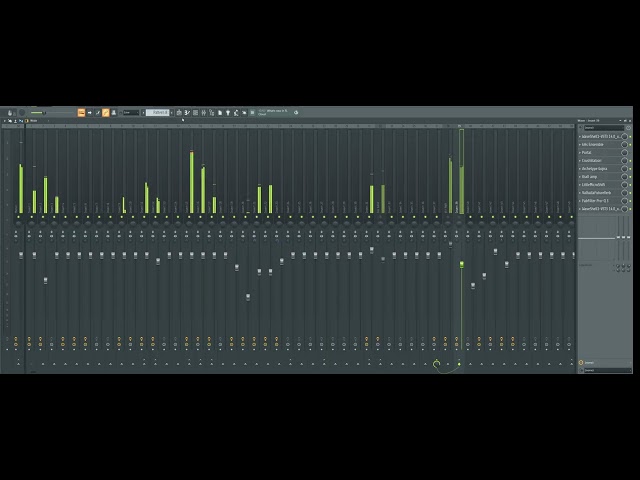Viewport: 640px width, 480px height.
Task: Open the mixer output dropdown at panel bottom
Action: [x=608, y=370]
